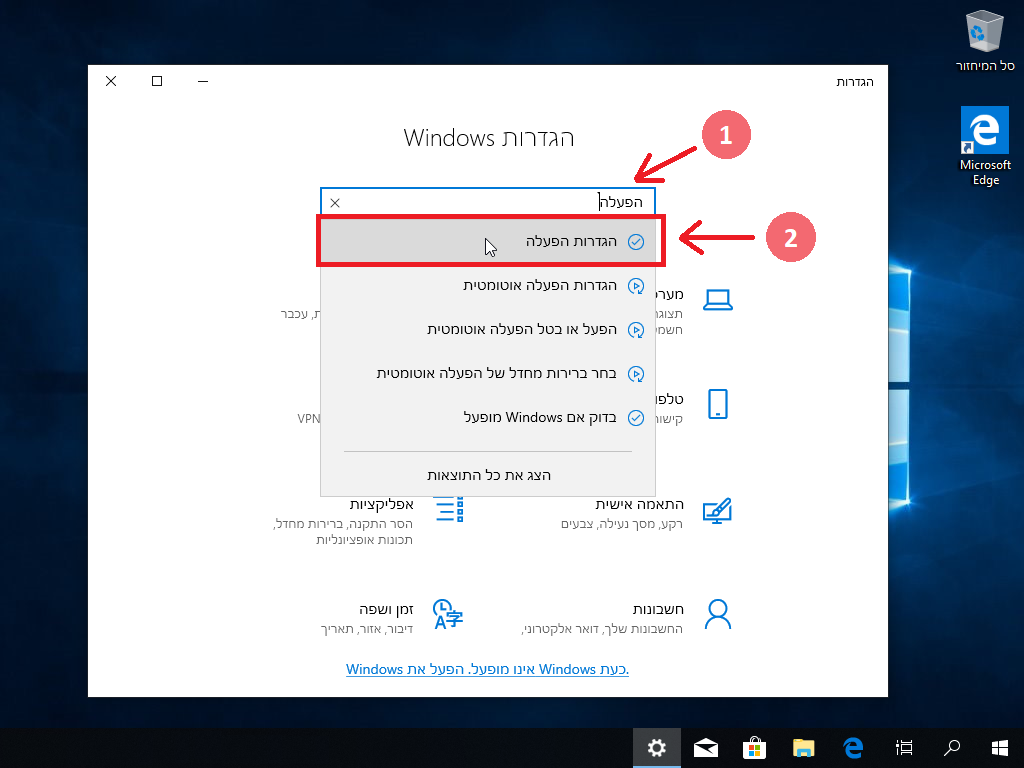The width and height of the screenshot is (1024, 768).
Task: Click the דיבור, אזור, תאריך description
Action: click(x=367, y=629)
